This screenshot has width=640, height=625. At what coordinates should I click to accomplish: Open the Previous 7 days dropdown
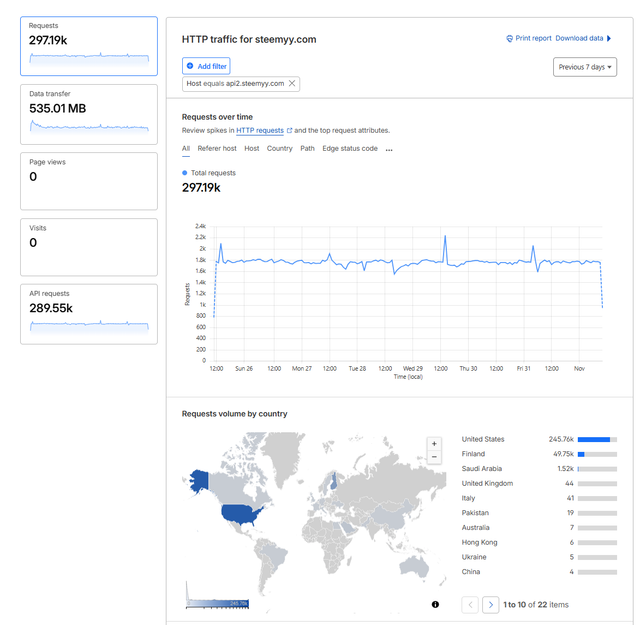[x=584, y=67]
